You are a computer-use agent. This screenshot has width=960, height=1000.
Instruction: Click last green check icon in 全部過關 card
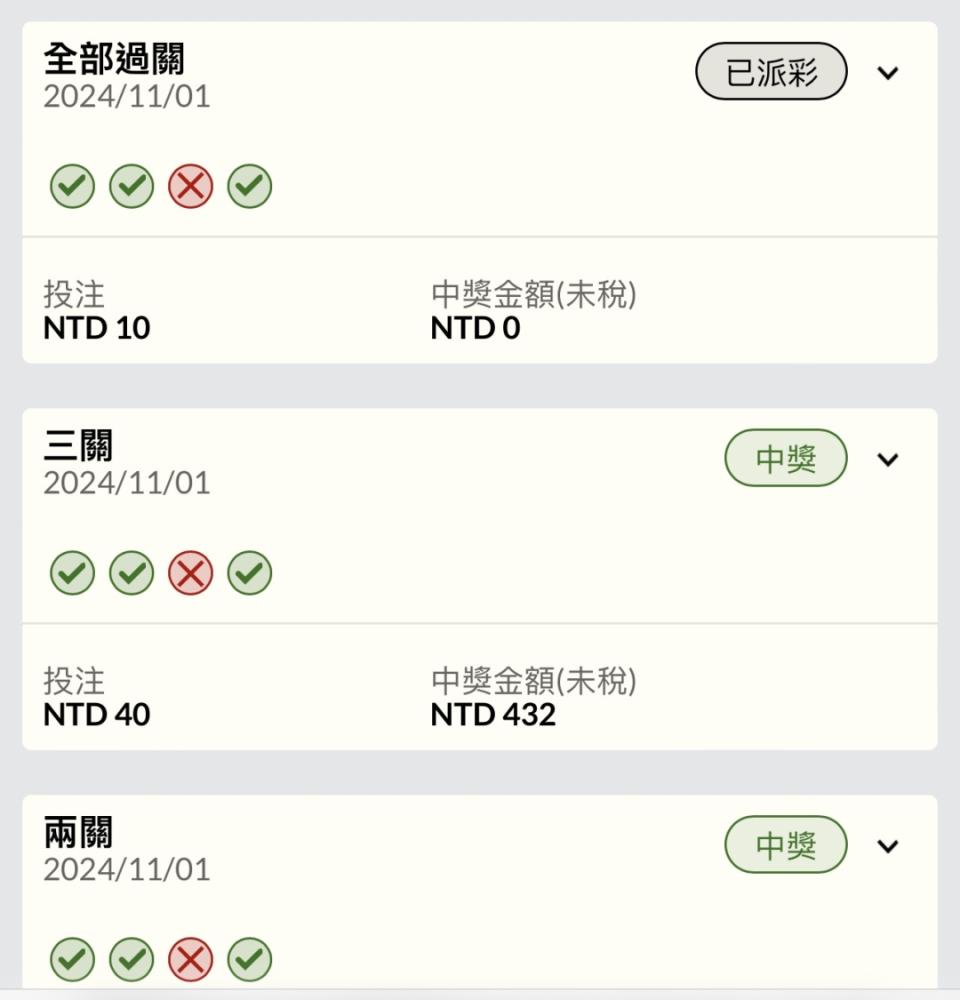[x=249, y=186]
